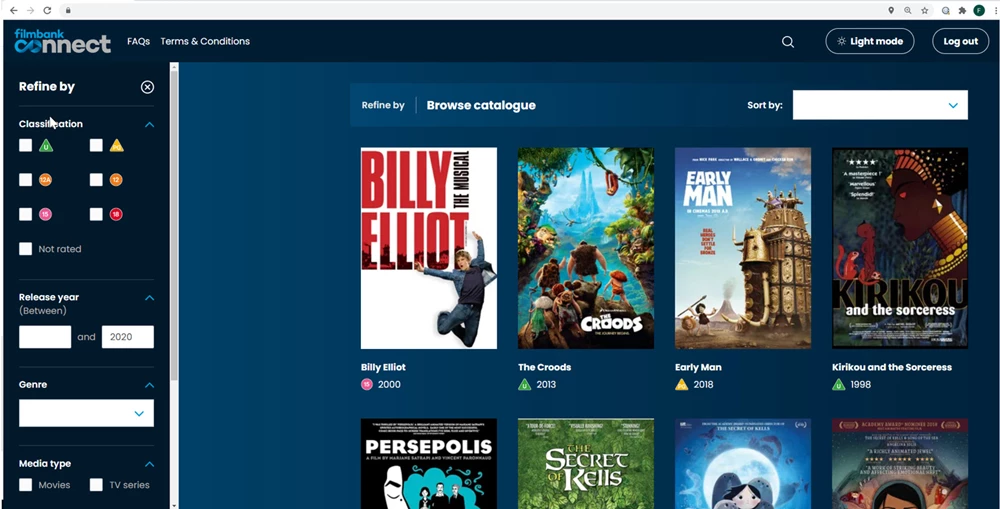
Task: Click the U rating icon under Kirikou
Action: (x=839, y=385)
